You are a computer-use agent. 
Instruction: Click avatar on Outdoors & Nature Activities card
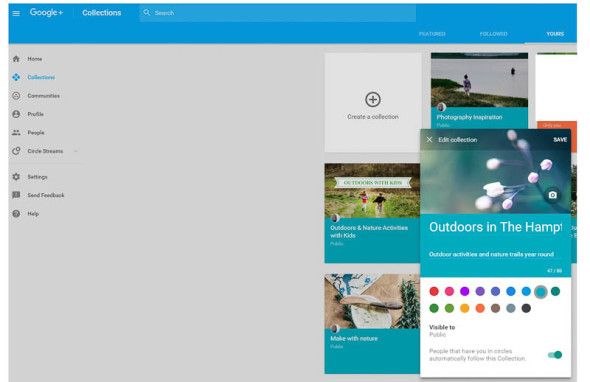[x=335, y=218]
